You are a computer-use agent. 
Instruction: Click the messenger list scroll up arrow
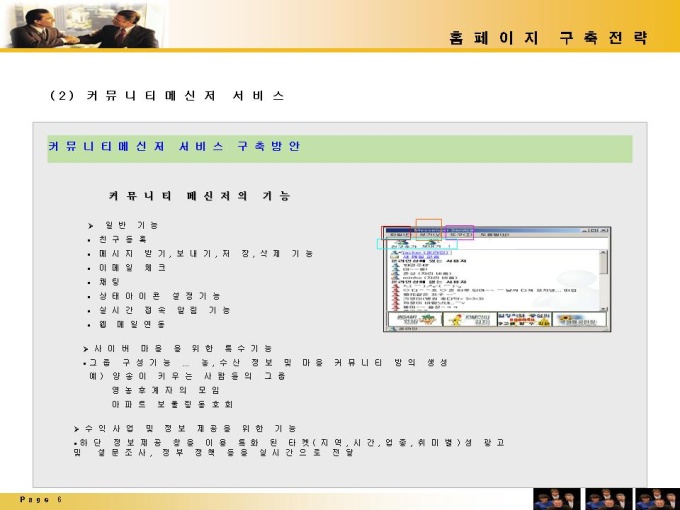[x=603, y=252]
